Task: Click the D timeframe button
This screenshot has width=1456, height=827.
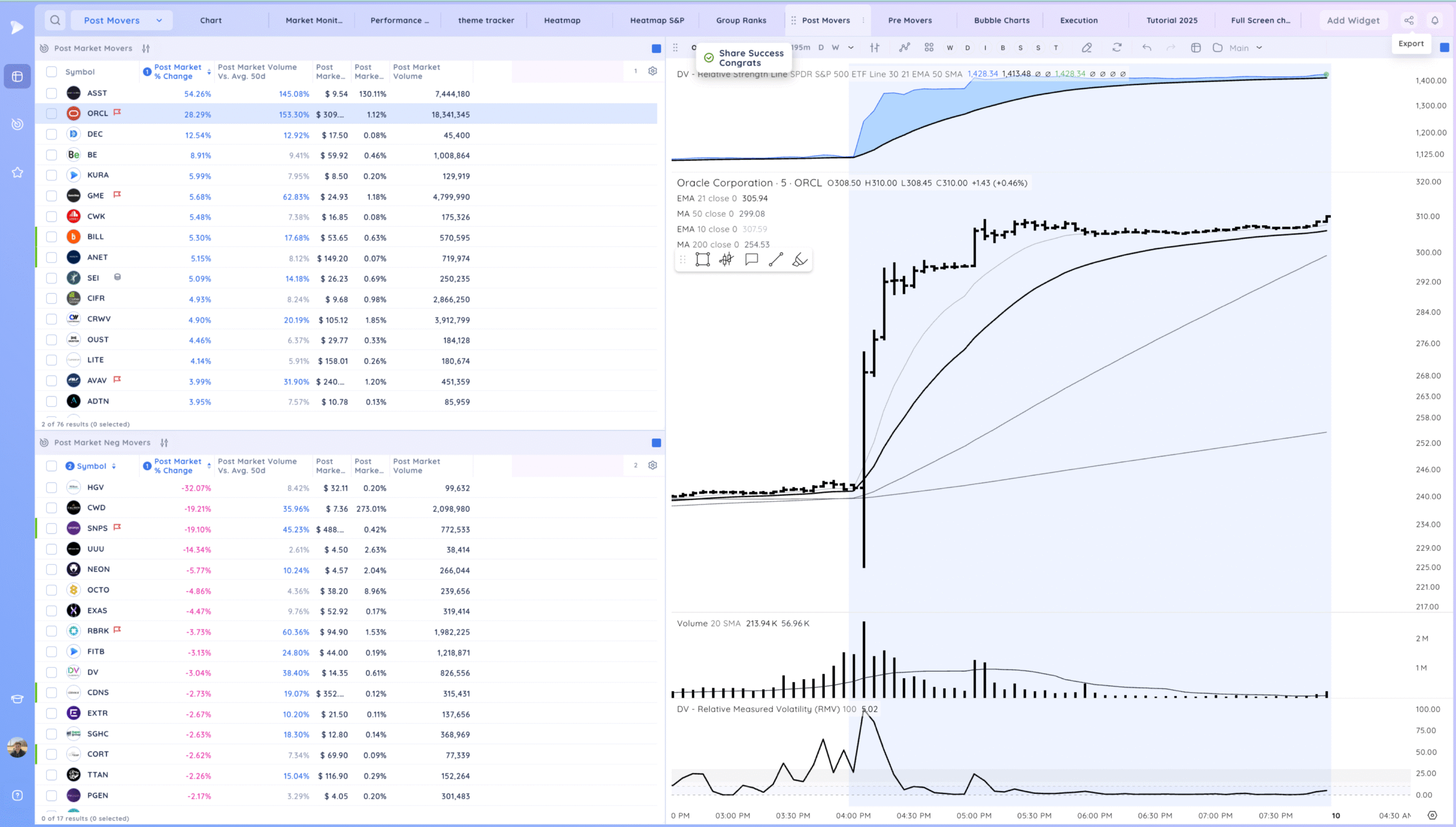Action: click(821, 48)
